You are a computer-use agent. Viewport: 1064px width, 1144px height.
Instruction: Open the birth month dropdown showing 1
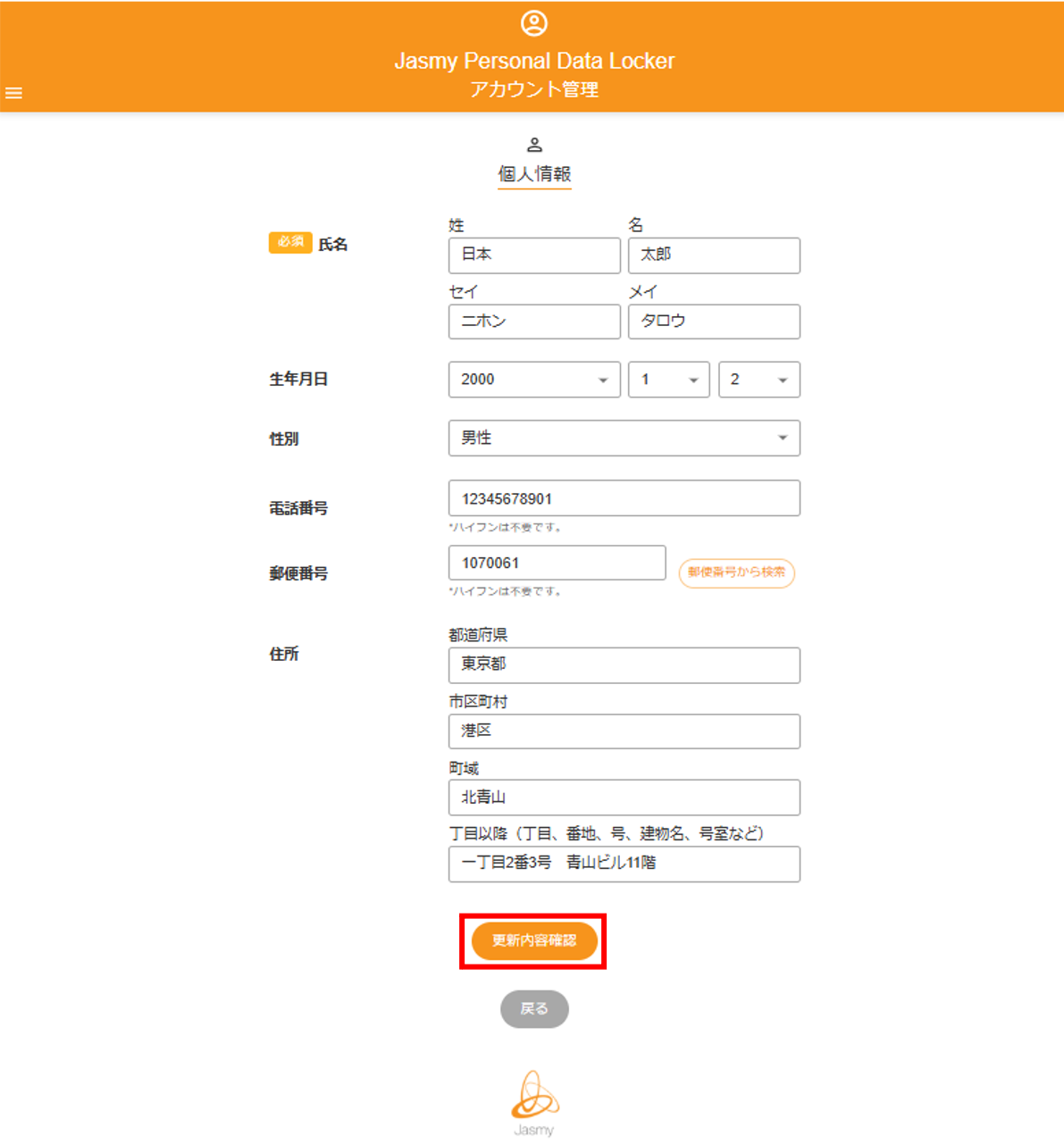pos(668,380)
